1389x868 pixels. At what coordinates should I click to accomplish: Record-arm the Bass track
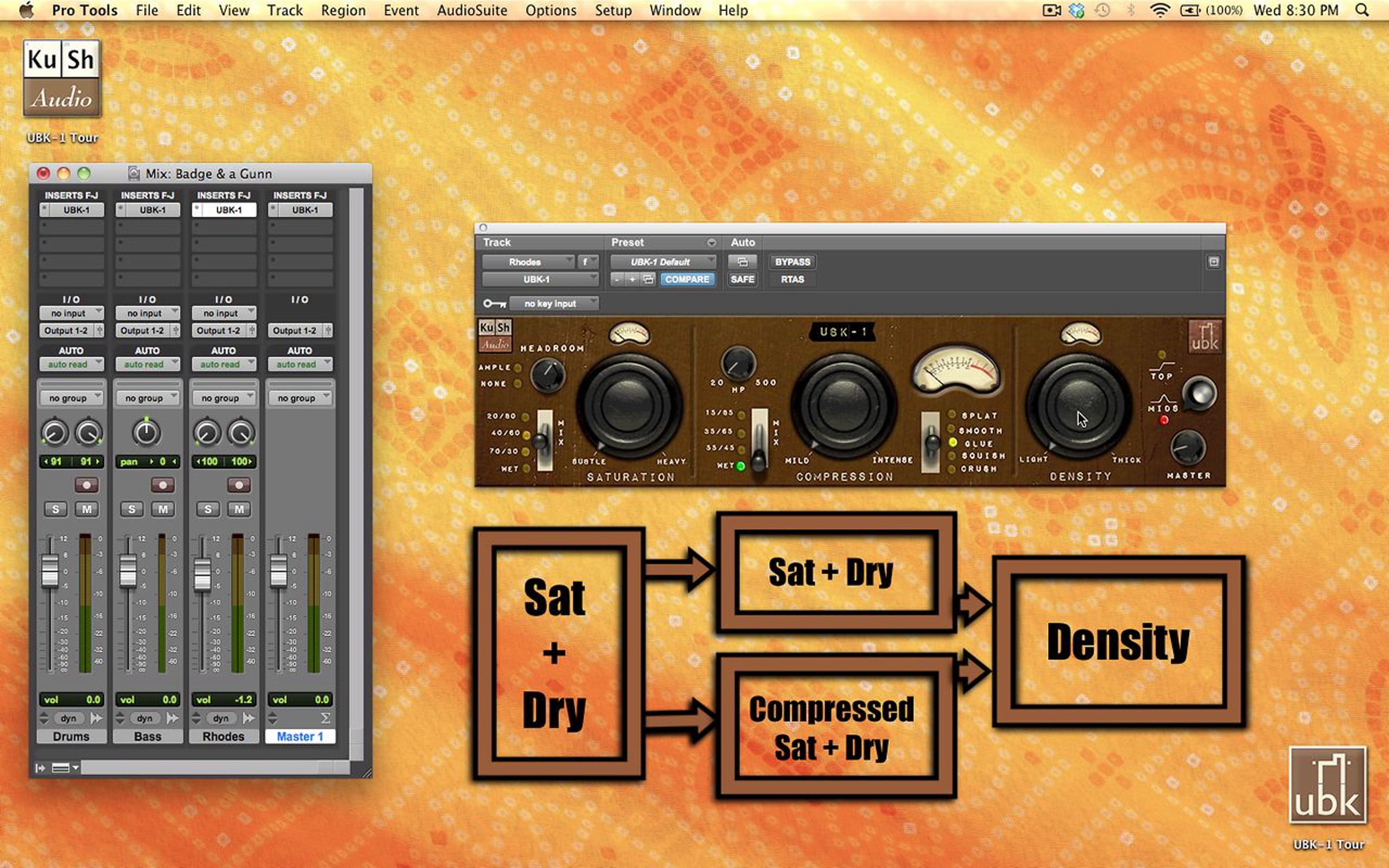point(163,484)
